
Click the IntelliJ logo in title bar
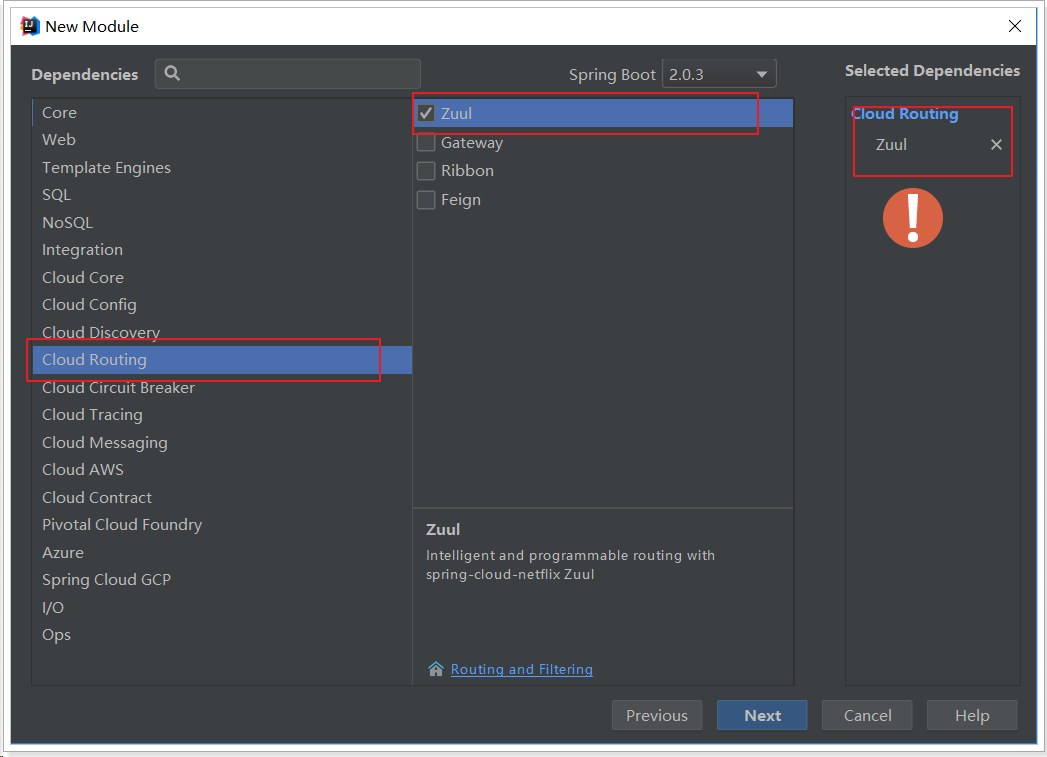pyautogui.click(x=30, y=26)
